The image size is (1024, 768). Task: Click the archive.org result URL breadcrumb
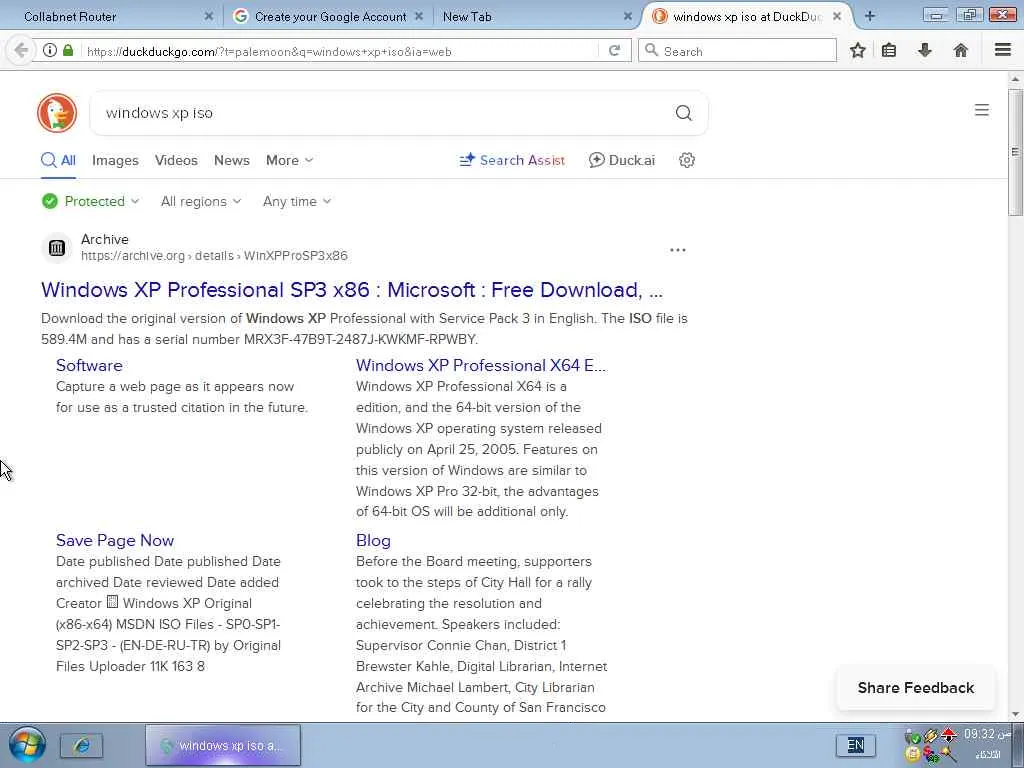point(214,256)
